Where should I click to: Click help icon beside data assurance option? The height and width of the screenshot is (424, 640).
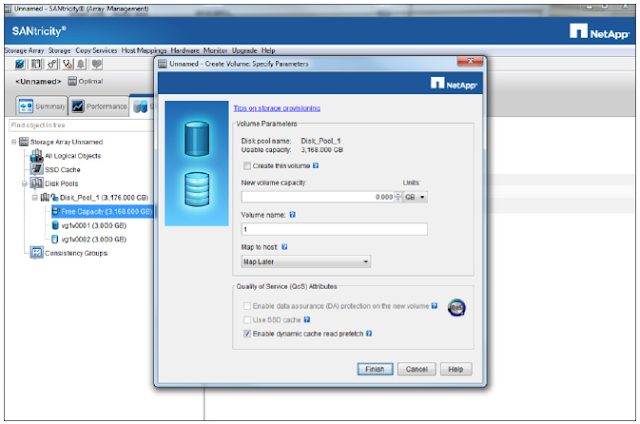coord(434,306)
